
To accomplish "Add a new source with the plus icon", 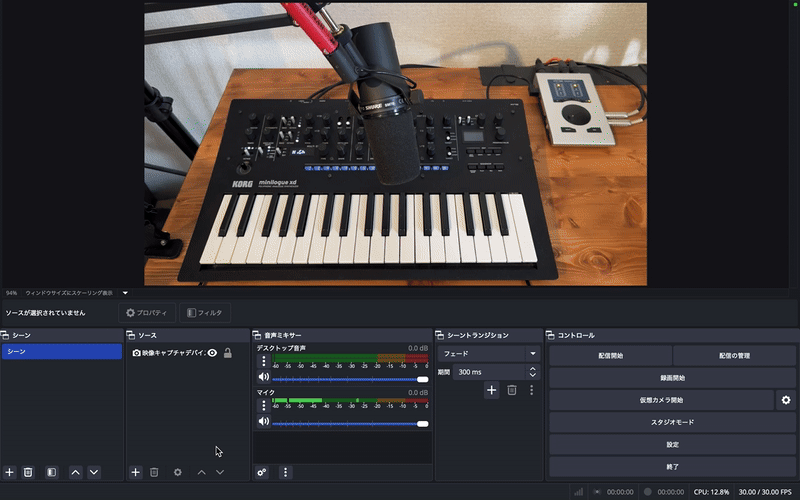I will click(135, 472).
